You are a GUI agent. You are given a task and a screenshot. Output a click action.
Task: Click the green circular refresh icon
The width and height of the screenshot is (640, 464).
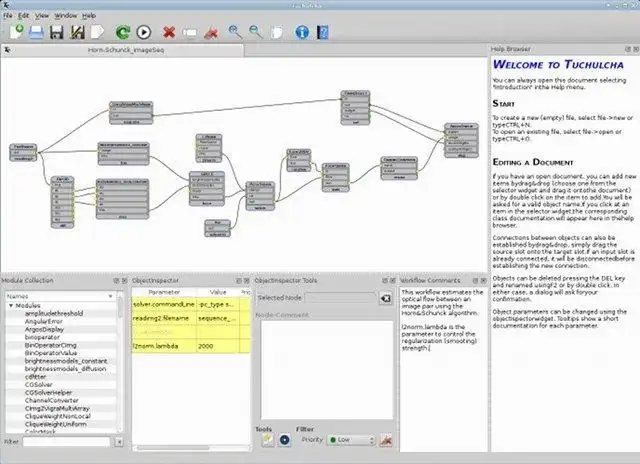pyautogui.click(x=122, y=32)
